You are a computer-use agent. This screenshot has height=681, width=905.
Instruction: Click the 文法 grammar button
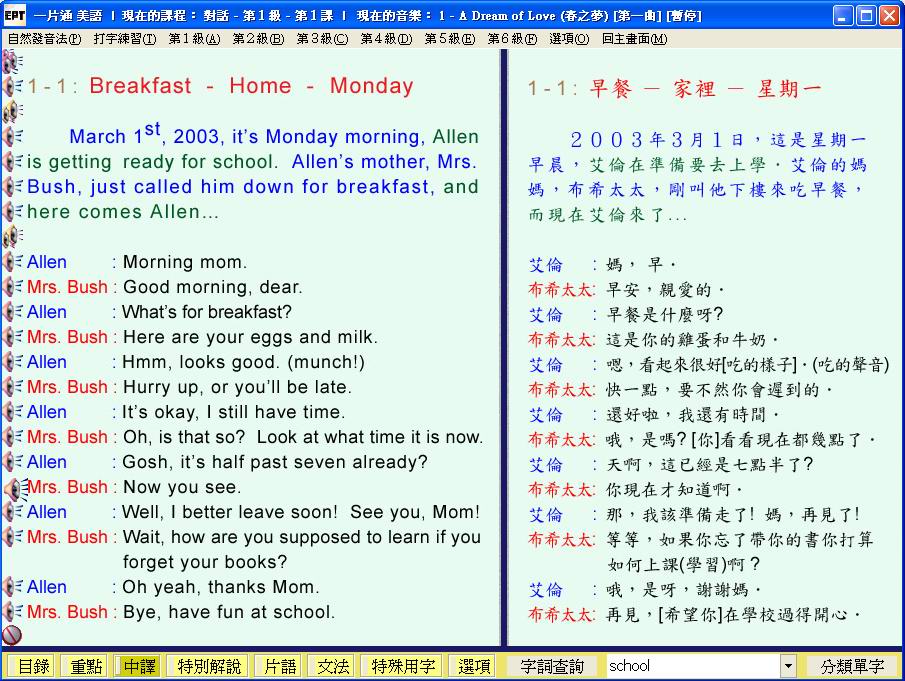coord(333,666)
